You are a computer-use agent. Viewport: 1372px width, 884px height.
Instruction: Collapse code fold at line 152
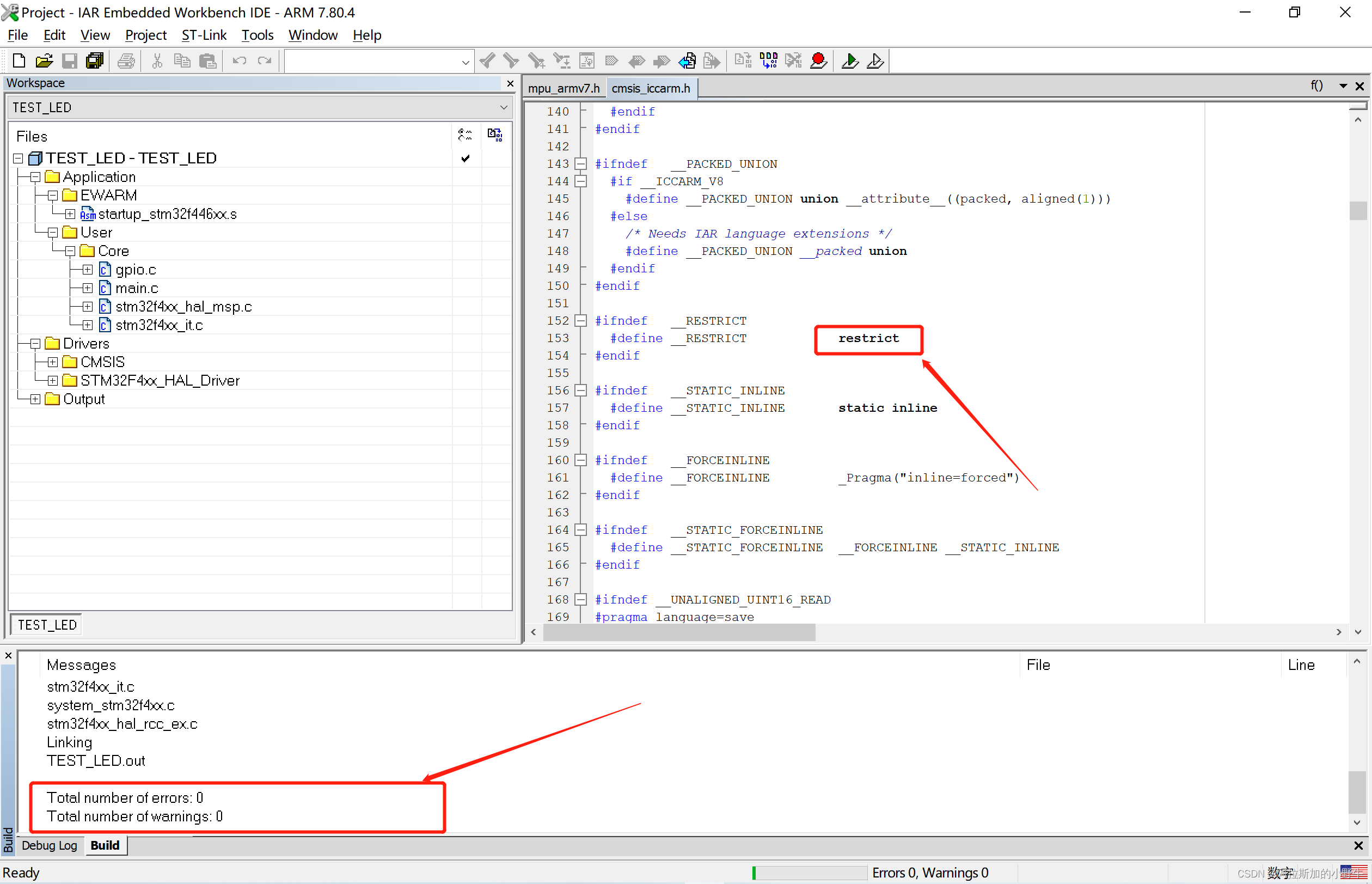[x=581, y=321]
